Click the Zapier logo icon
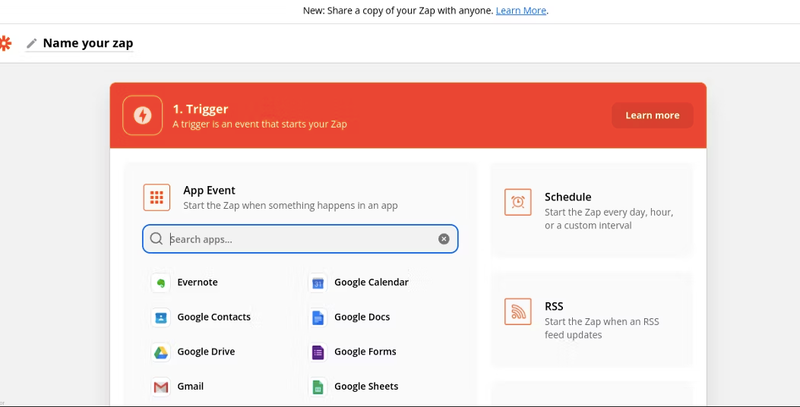 (5, 43)
